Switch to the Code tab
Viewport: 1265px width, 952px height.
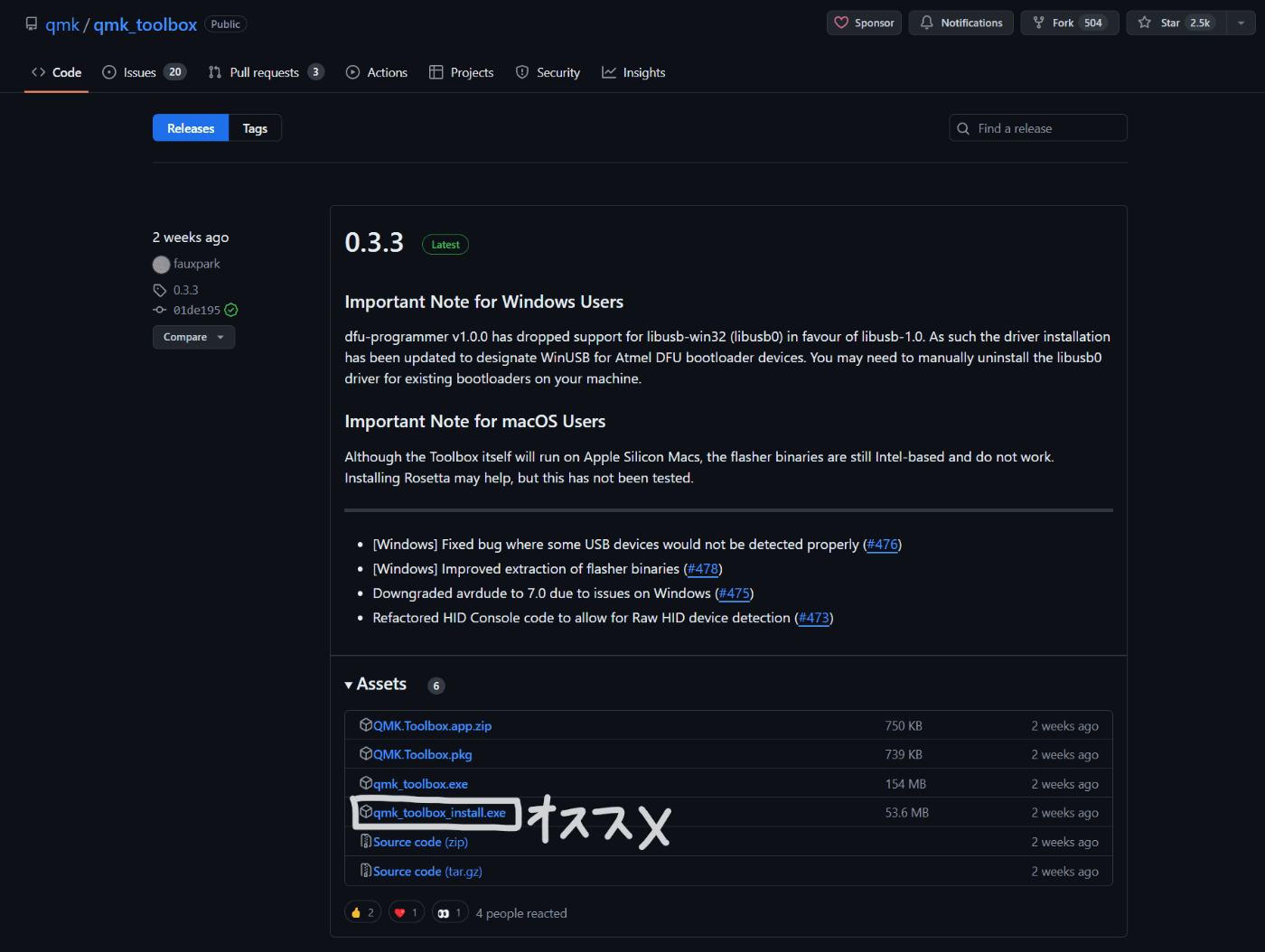click(56, 72)
